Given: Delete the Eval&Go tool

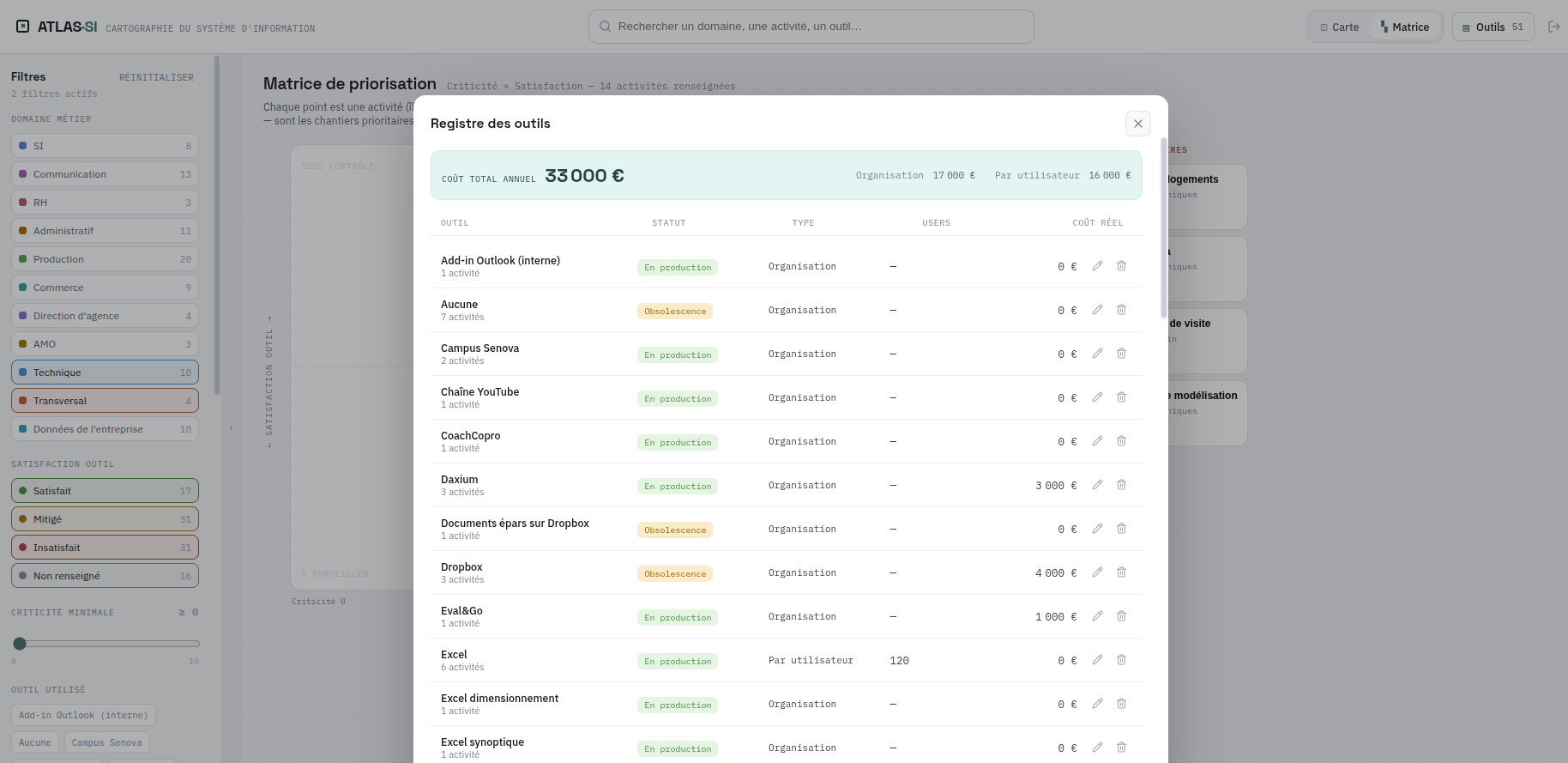Looking at the screenshot, I should (1121, 616).
